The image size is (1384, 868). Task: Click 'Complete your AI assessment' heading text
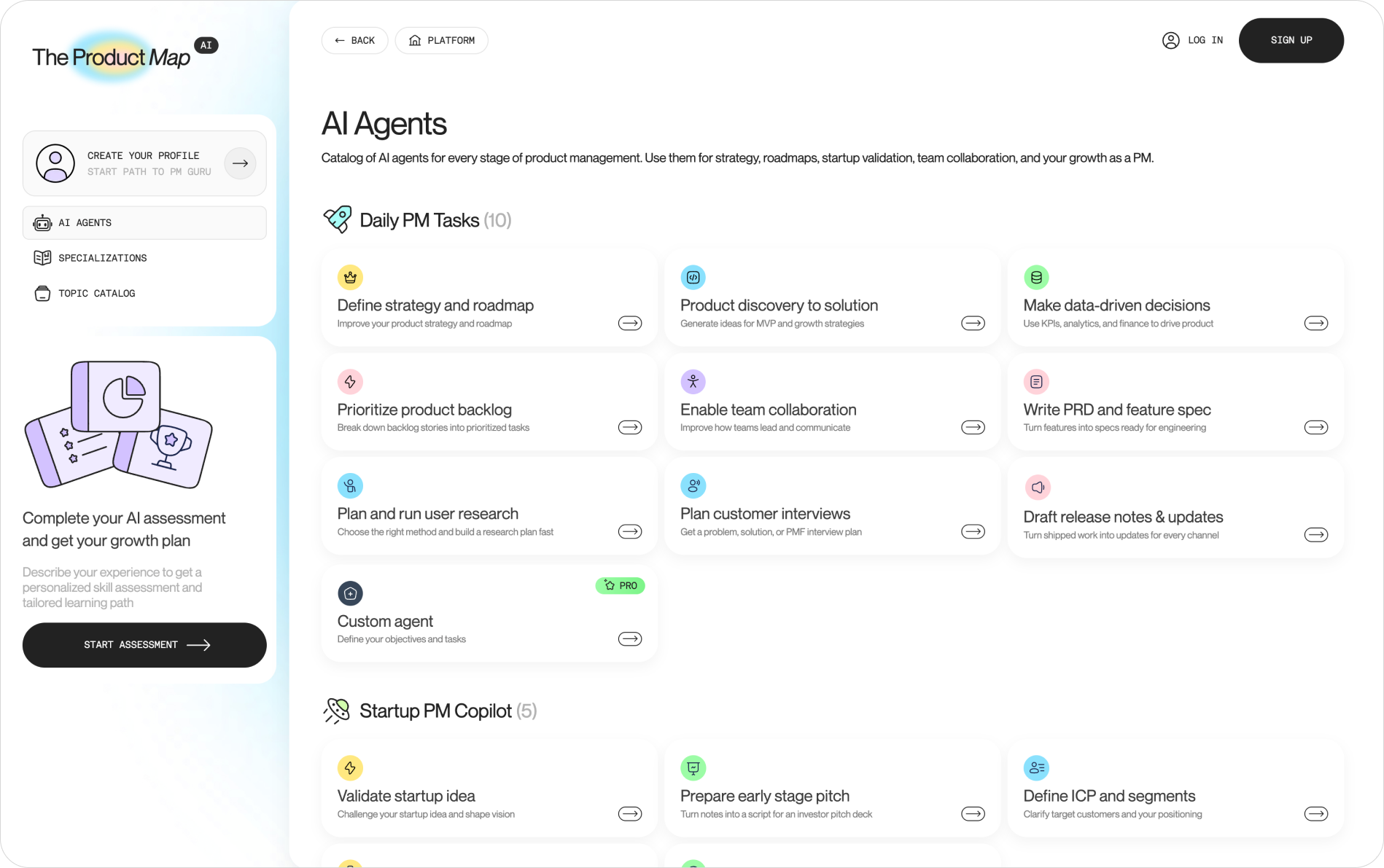pyautogui.click(x=124, y=529)
